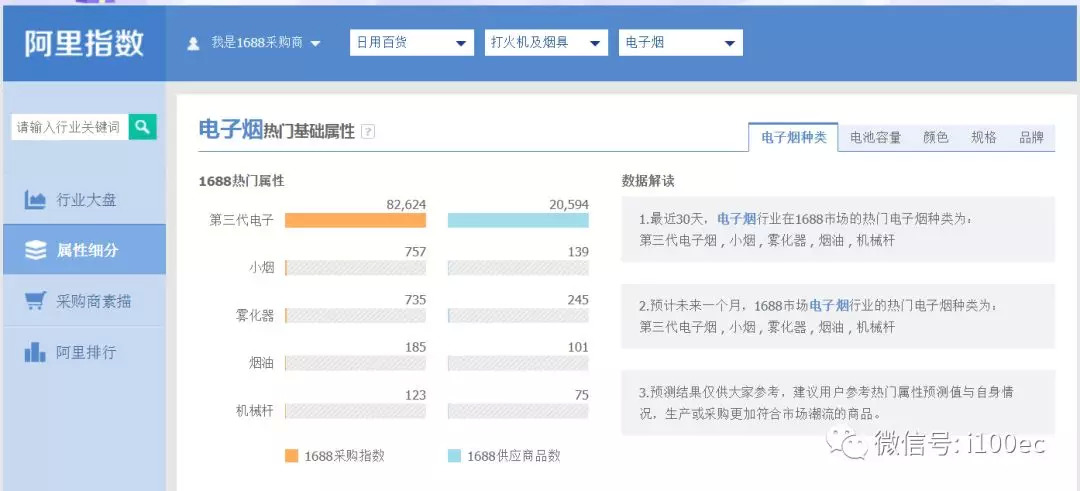Click the orange 第三代电子 bar showing 82,624
This screenshot has width=1080, height=491.
355,220
